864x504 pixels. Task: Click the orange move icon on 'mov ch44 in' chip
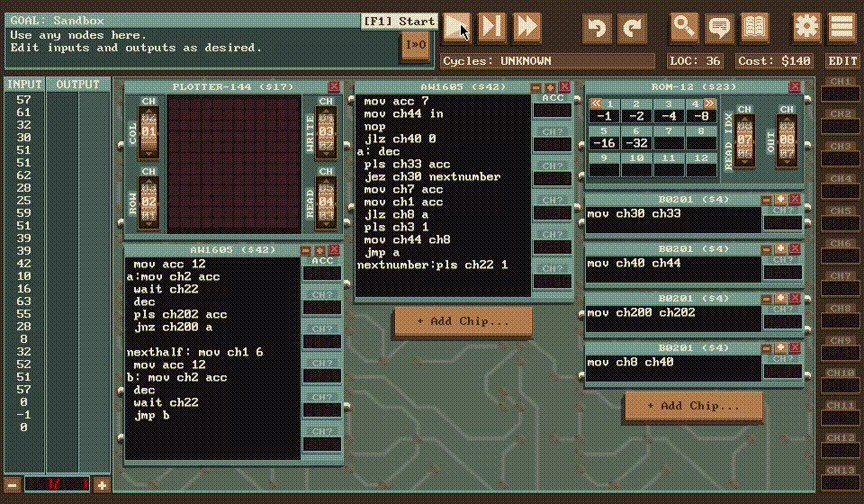point(550,87)
